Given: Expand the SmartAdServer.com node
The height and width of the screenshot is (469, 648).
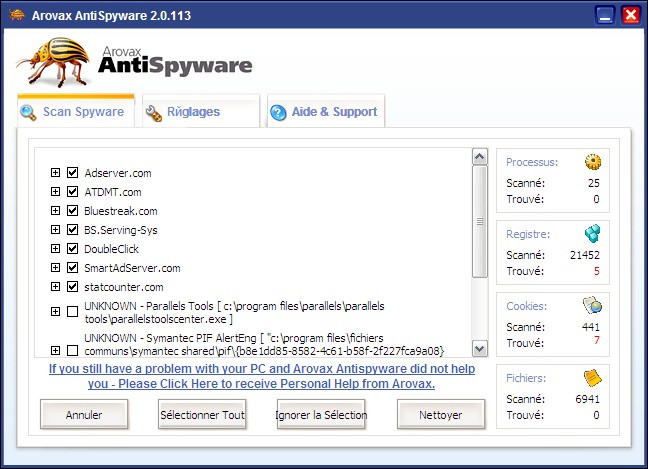Looking at the screenshot, I should click(x=55, y=267).
